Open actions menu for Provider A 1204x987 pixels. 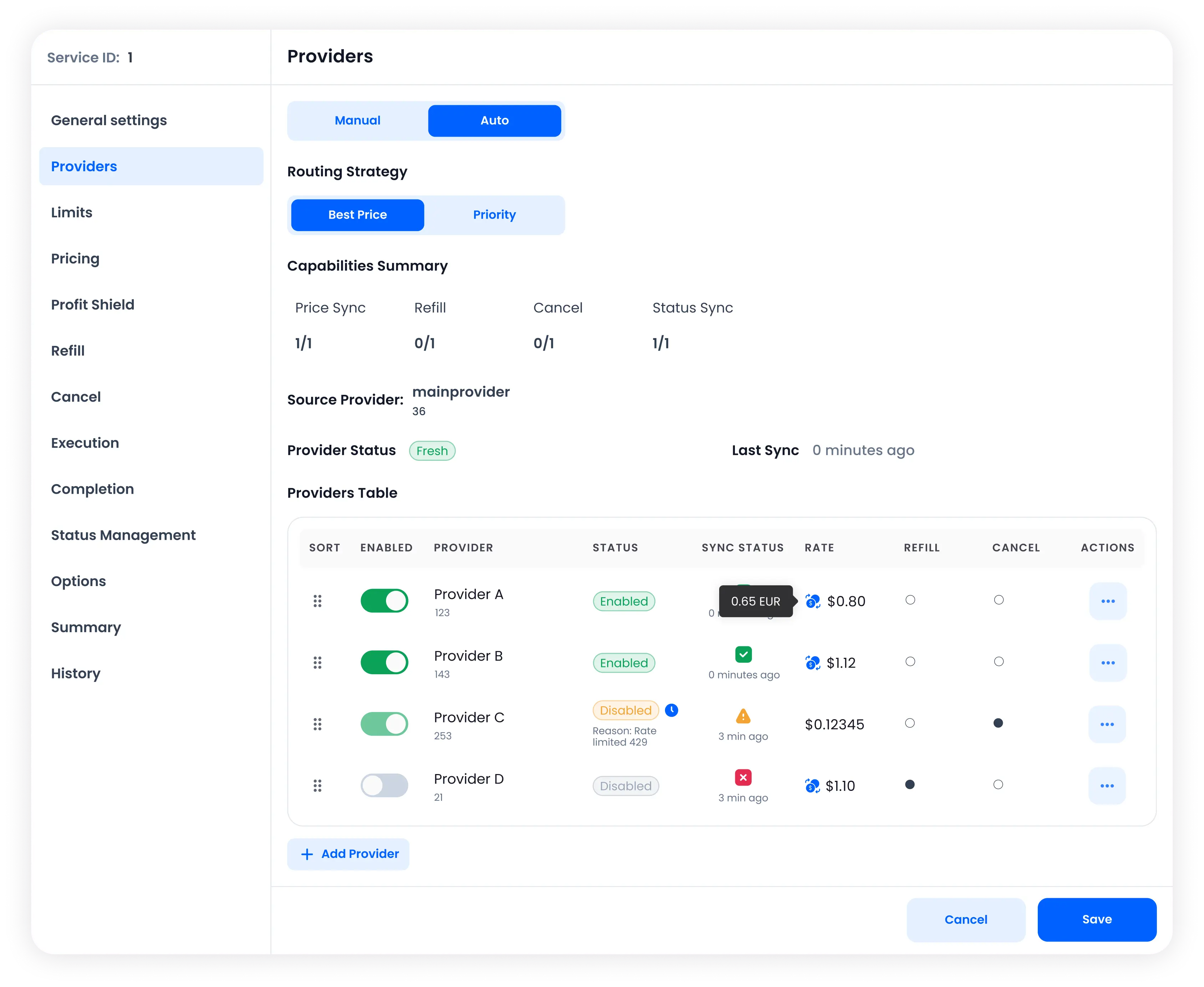(x=1107, y=601)
